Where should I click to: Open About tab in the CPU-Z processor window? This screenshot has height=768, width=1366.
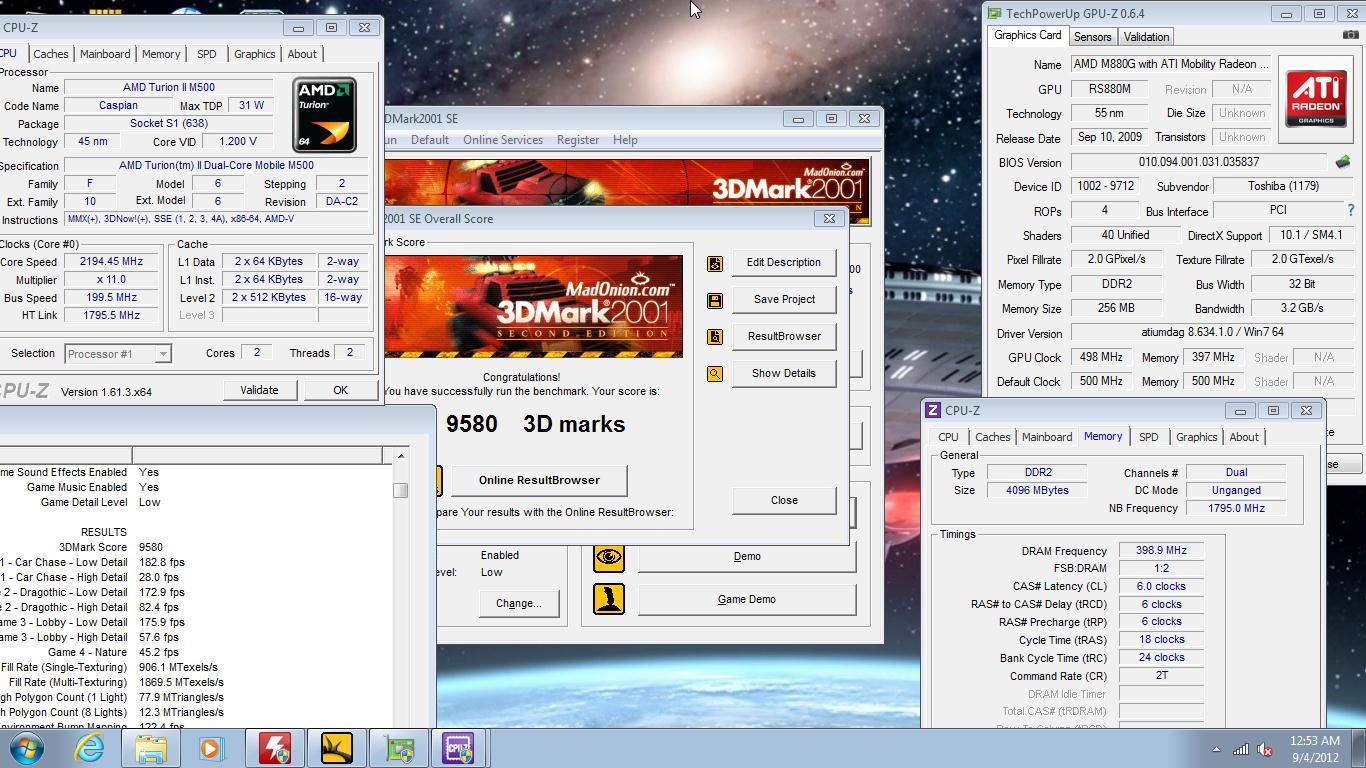click(x=302, y=54)
